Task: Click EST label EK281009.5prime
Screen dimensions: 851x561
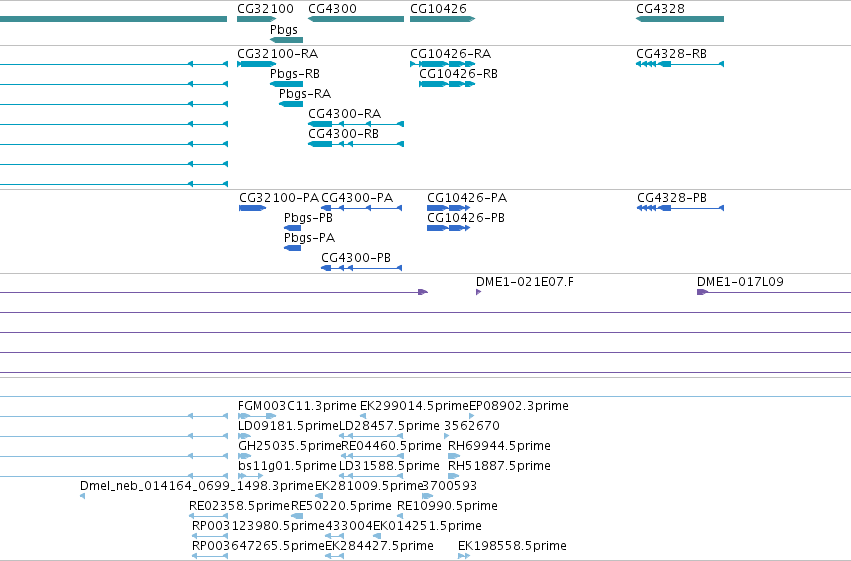Action: tap(369, 486)
